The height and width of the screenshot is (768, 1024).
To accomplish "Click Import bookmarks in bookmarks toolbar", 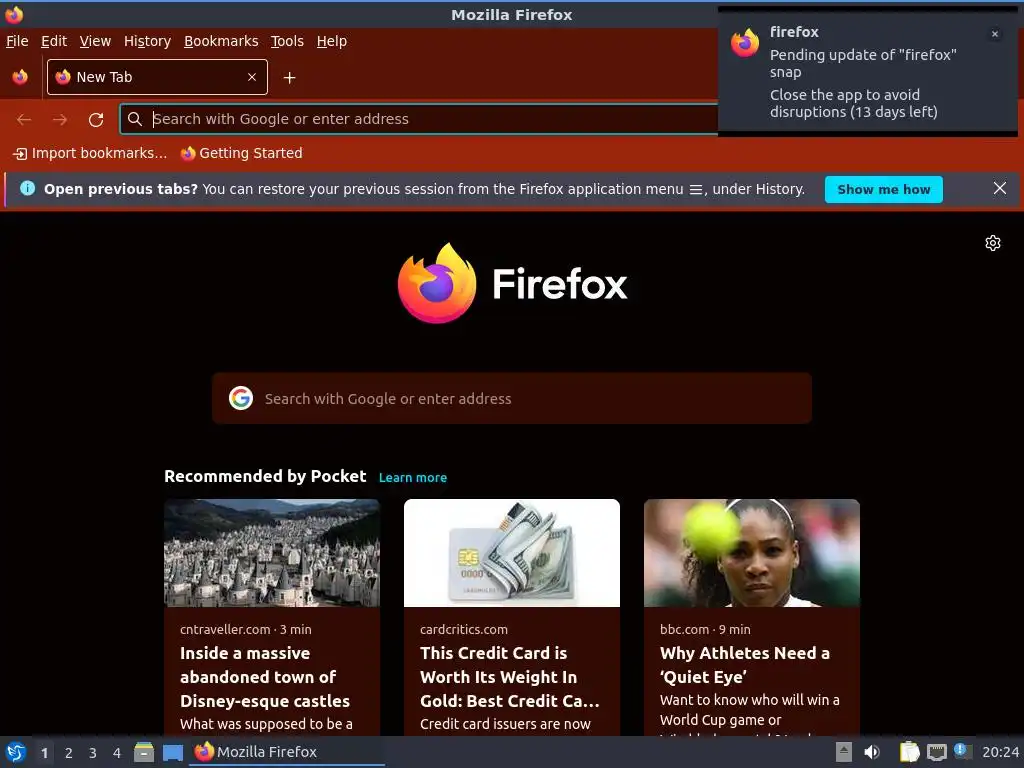I will [90, 153].
